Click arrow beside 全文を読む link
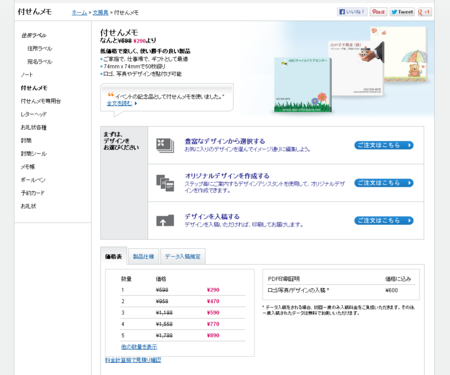The height and width of the screenshot is (375, 450). click(136, 104)
